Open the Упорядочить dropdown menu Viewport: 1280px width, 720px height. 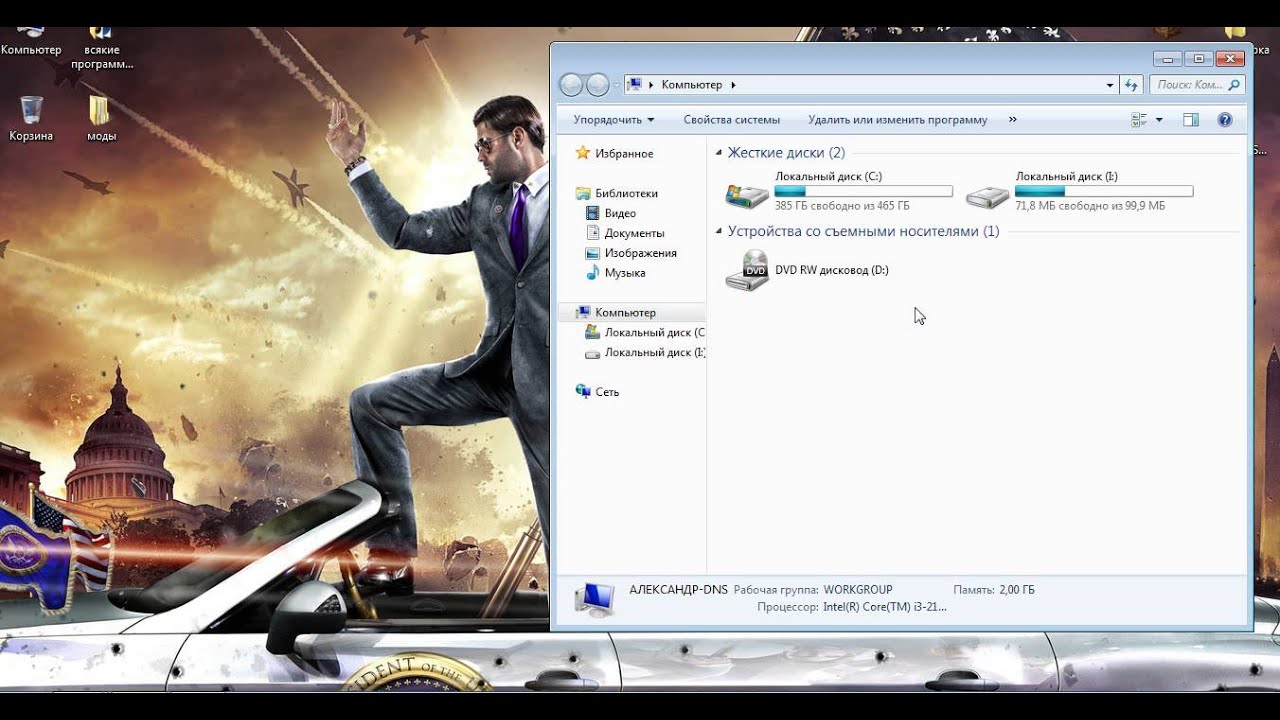614,120
